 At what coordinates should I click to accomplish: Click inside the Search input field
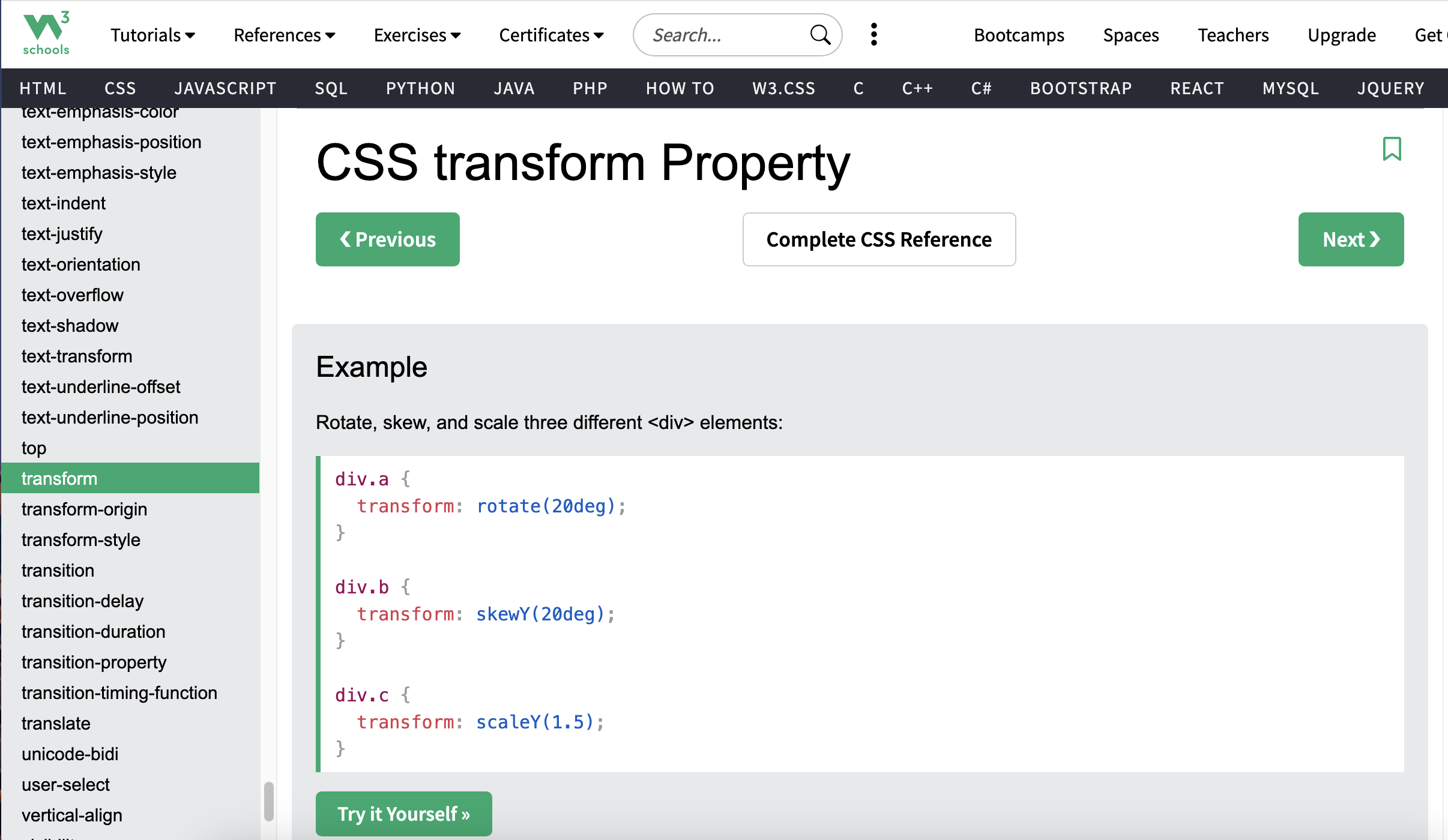pos(720,35)
